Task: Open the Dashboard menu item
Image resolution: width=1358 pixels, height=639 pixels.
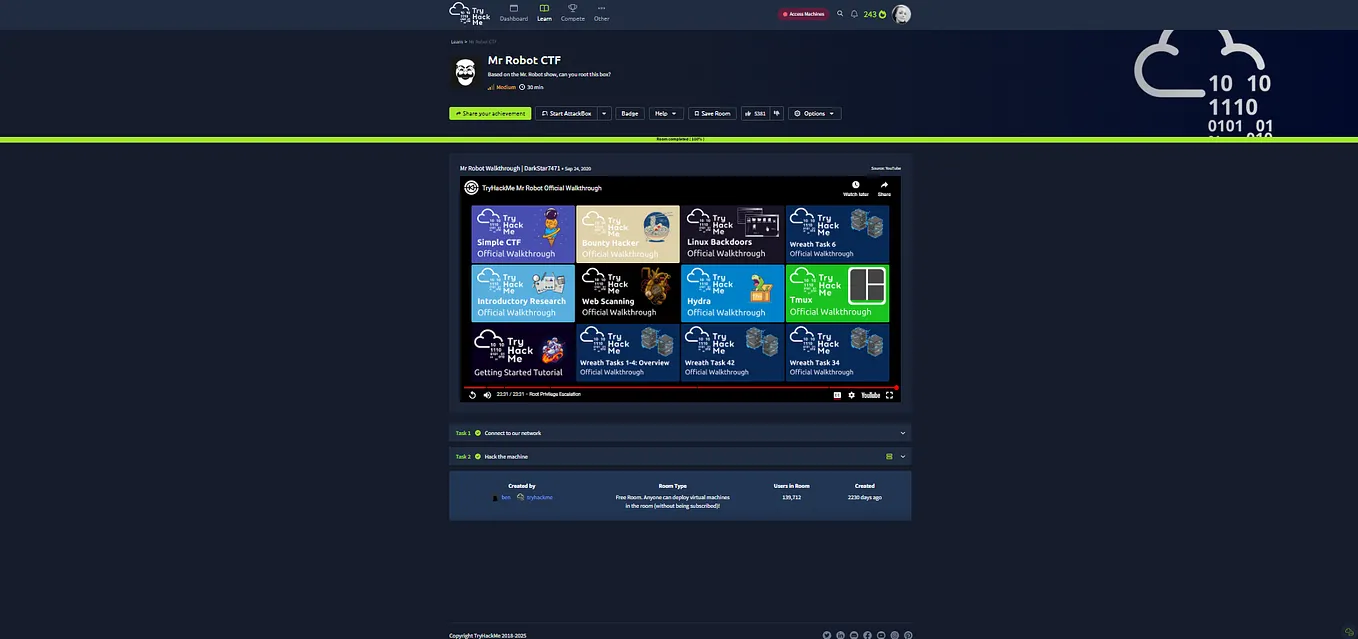Action: (513, 14)
